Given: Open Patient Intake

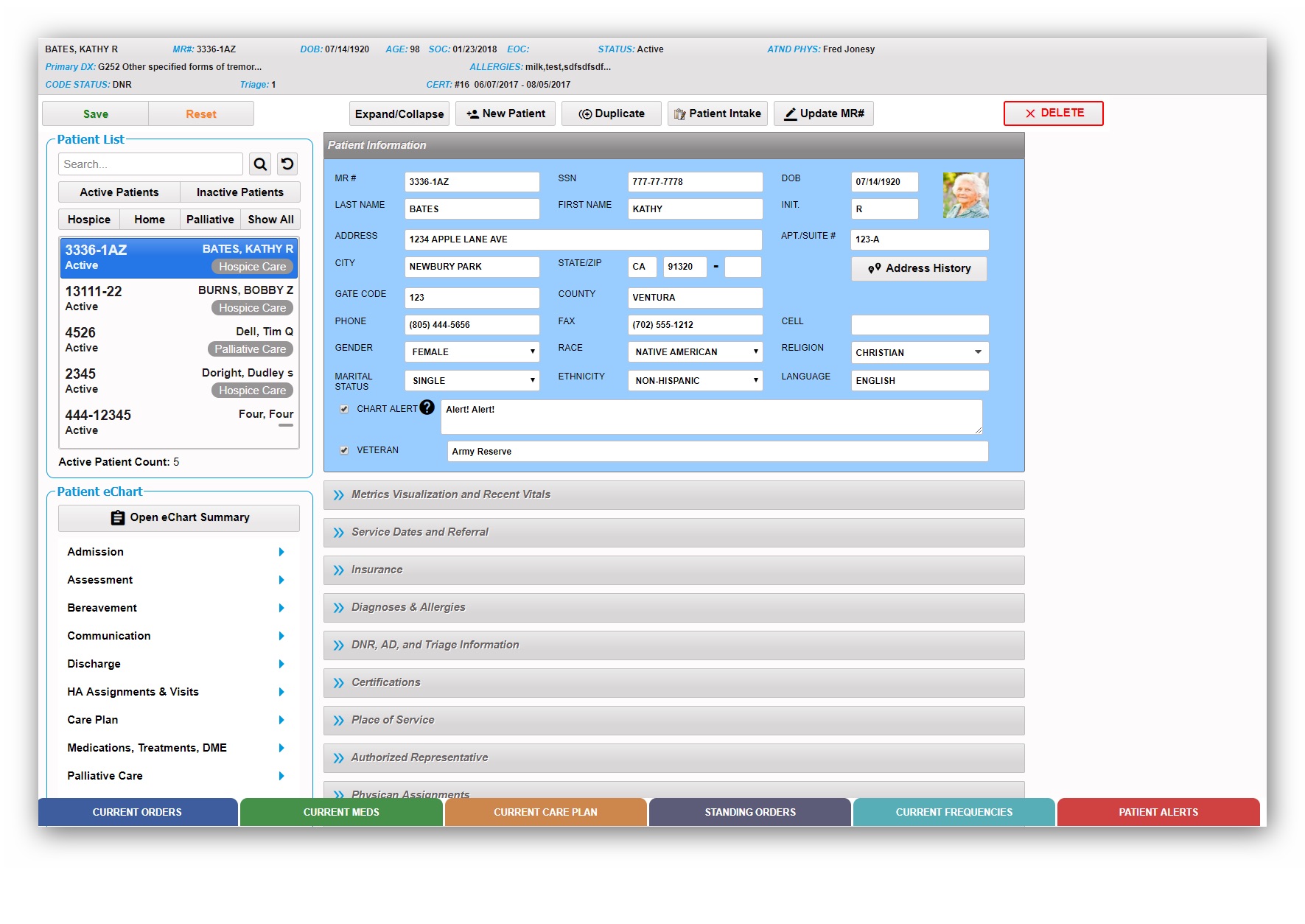Looking at the screenshot, I should click(x=718, y=113).
